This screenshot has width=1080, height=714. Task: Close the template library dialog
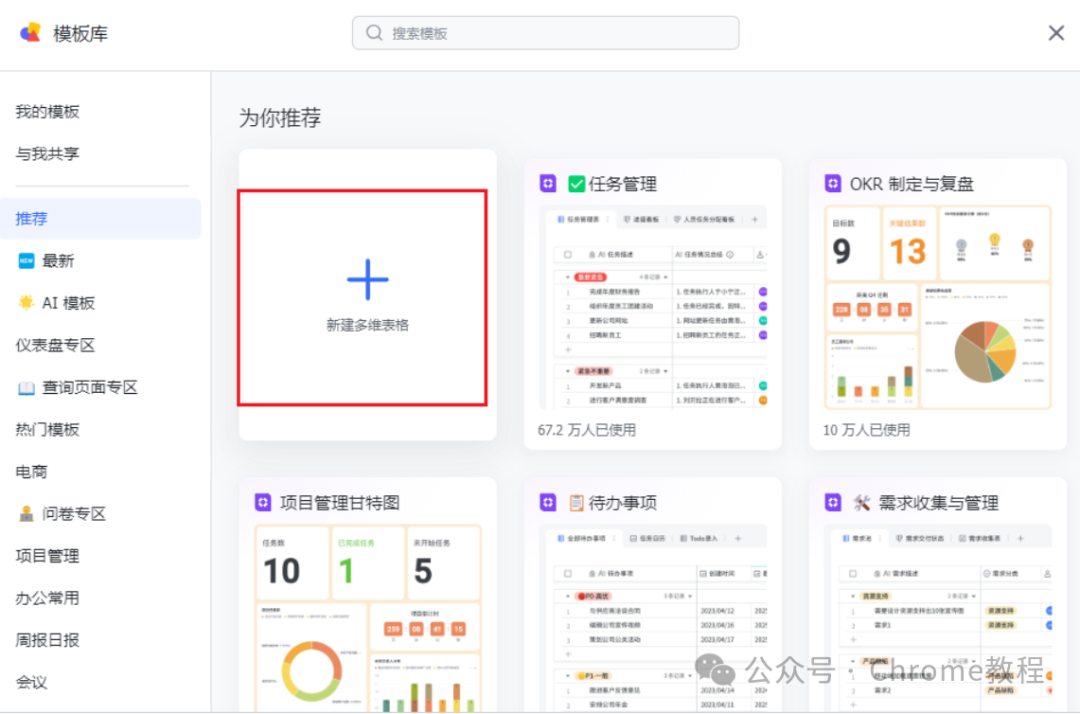(x=1056, y=33)
